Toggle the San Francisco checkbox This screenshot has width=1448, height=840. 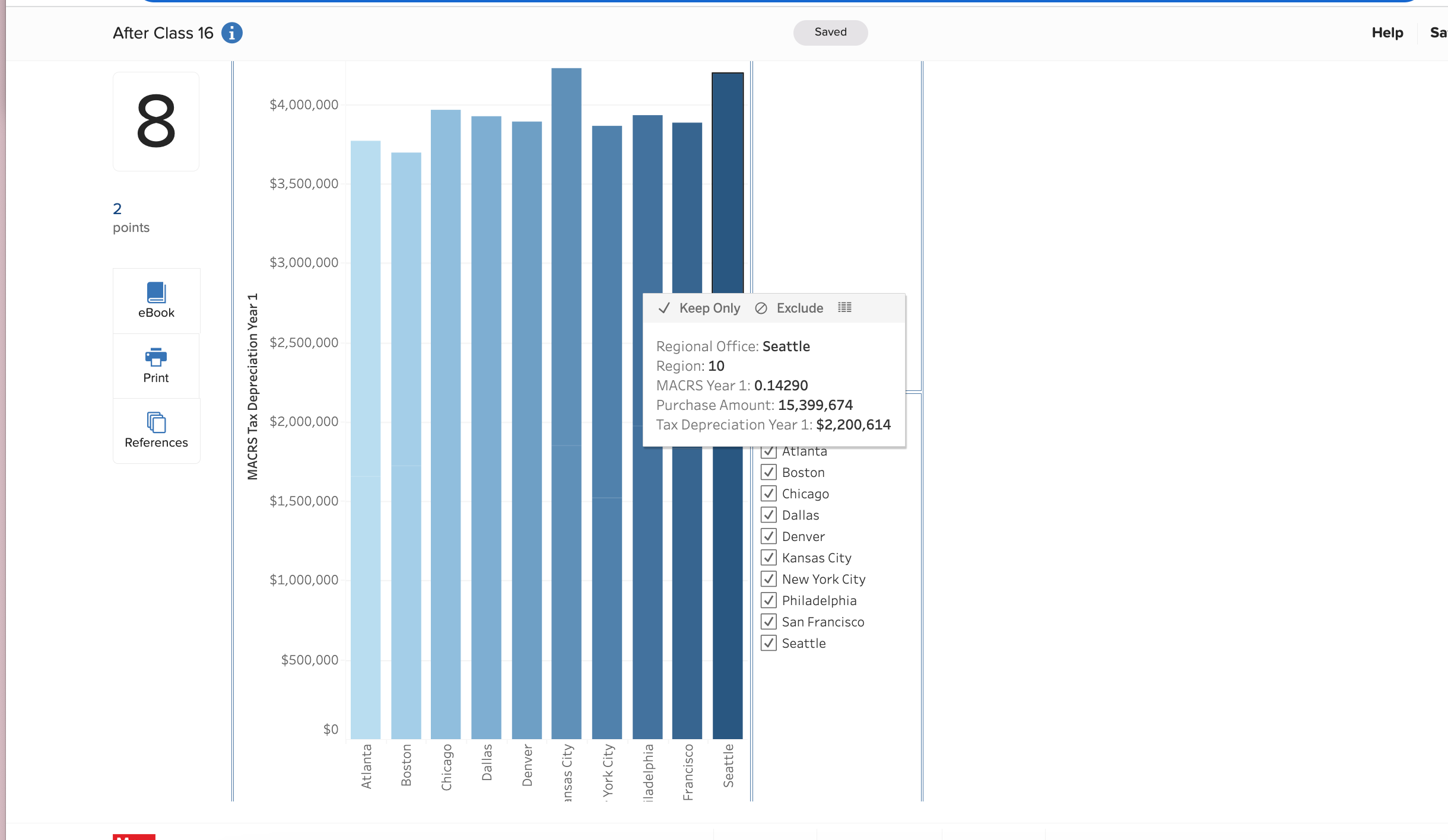(769, 622)
